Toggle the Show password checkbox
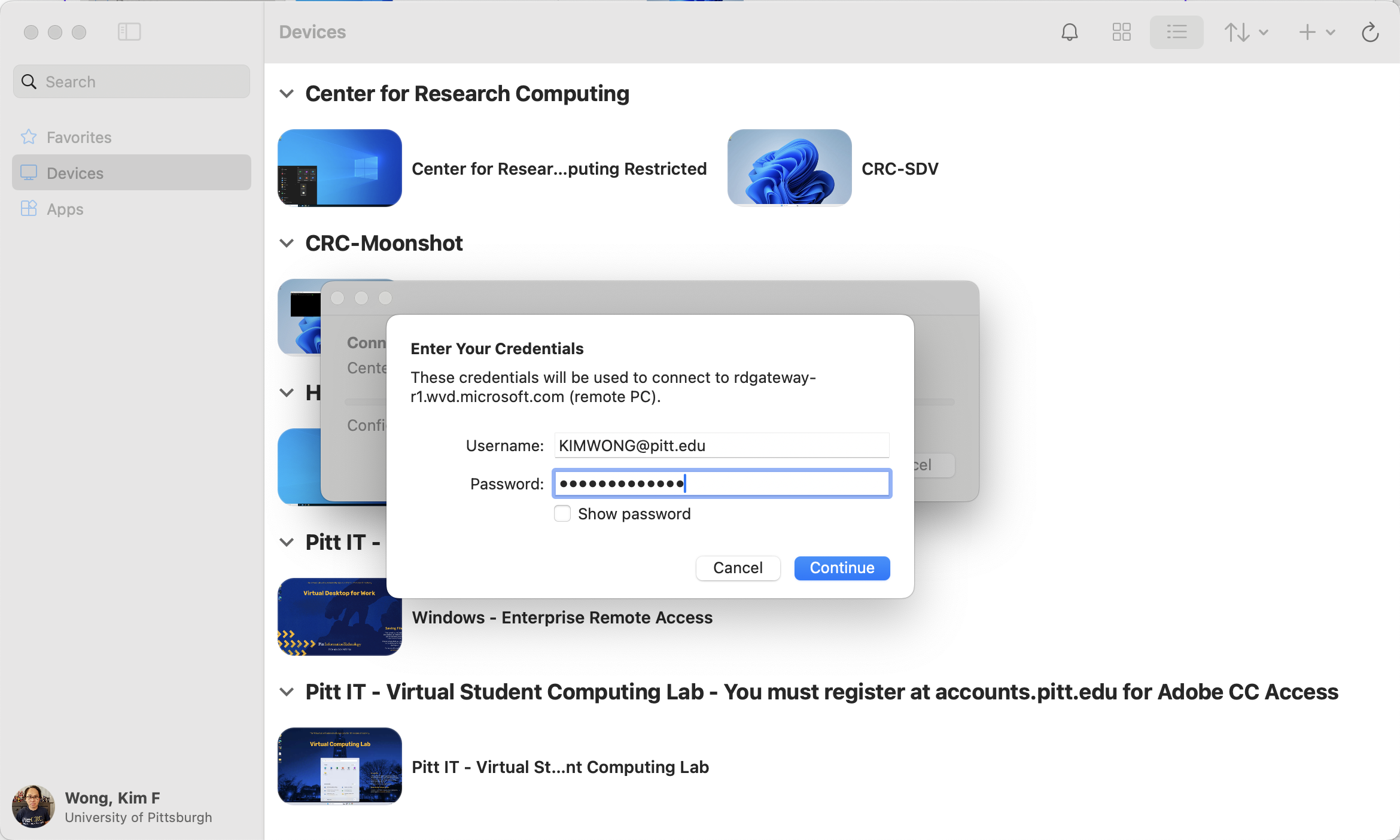 [562, 513]
